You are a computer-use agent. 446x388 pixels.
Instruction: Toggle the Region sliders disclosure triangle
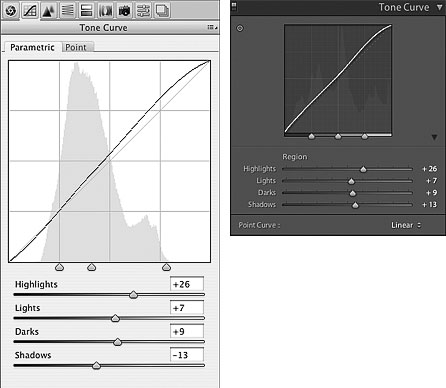[x=434, y=137]
